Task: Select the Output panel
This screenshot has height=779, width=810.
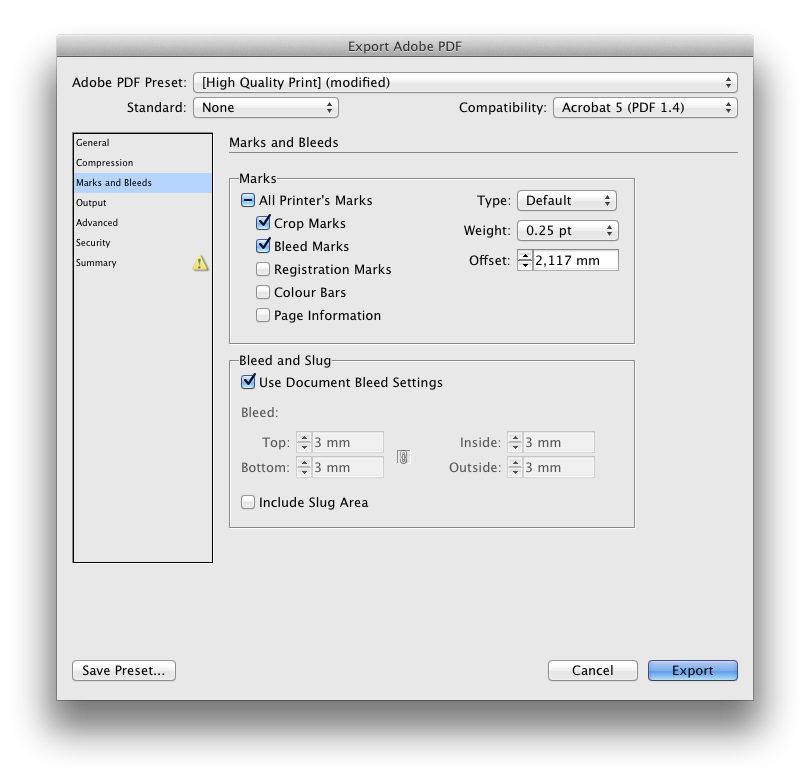Action: 143,203
